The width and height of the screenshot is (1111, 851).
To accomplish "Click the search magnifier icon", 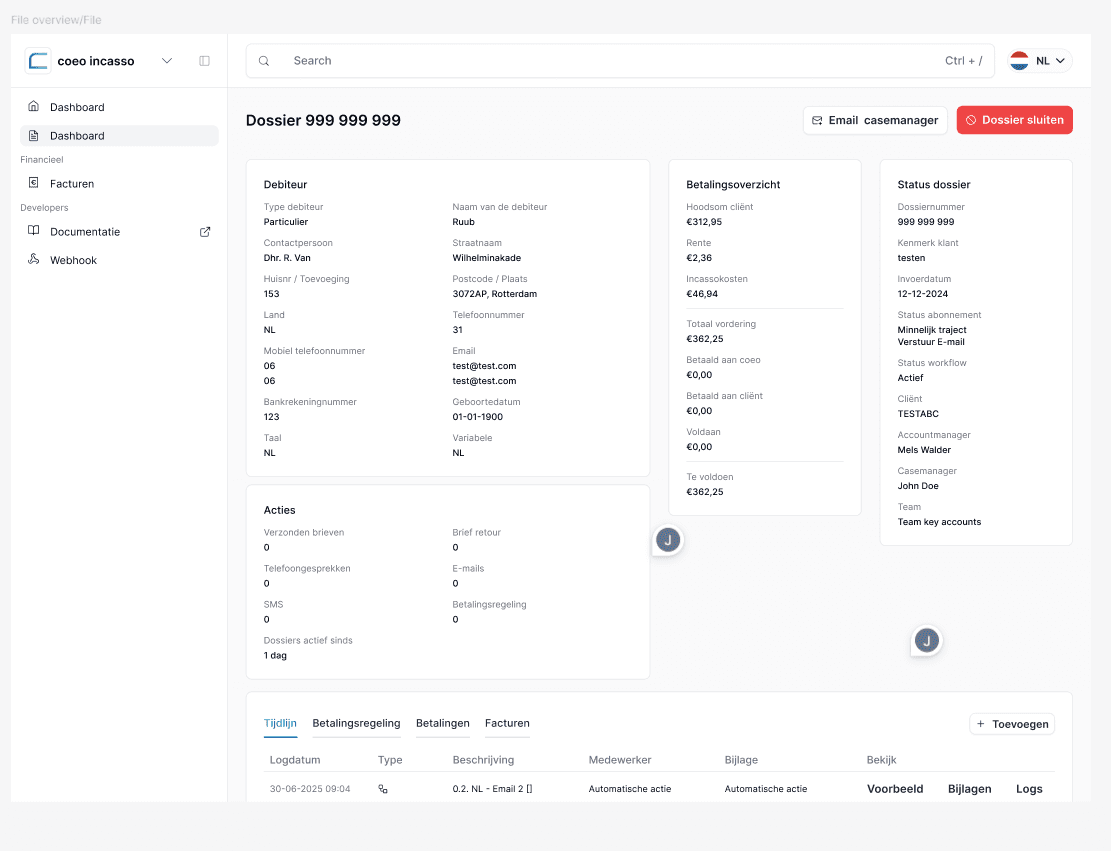I will coord(263,60).
